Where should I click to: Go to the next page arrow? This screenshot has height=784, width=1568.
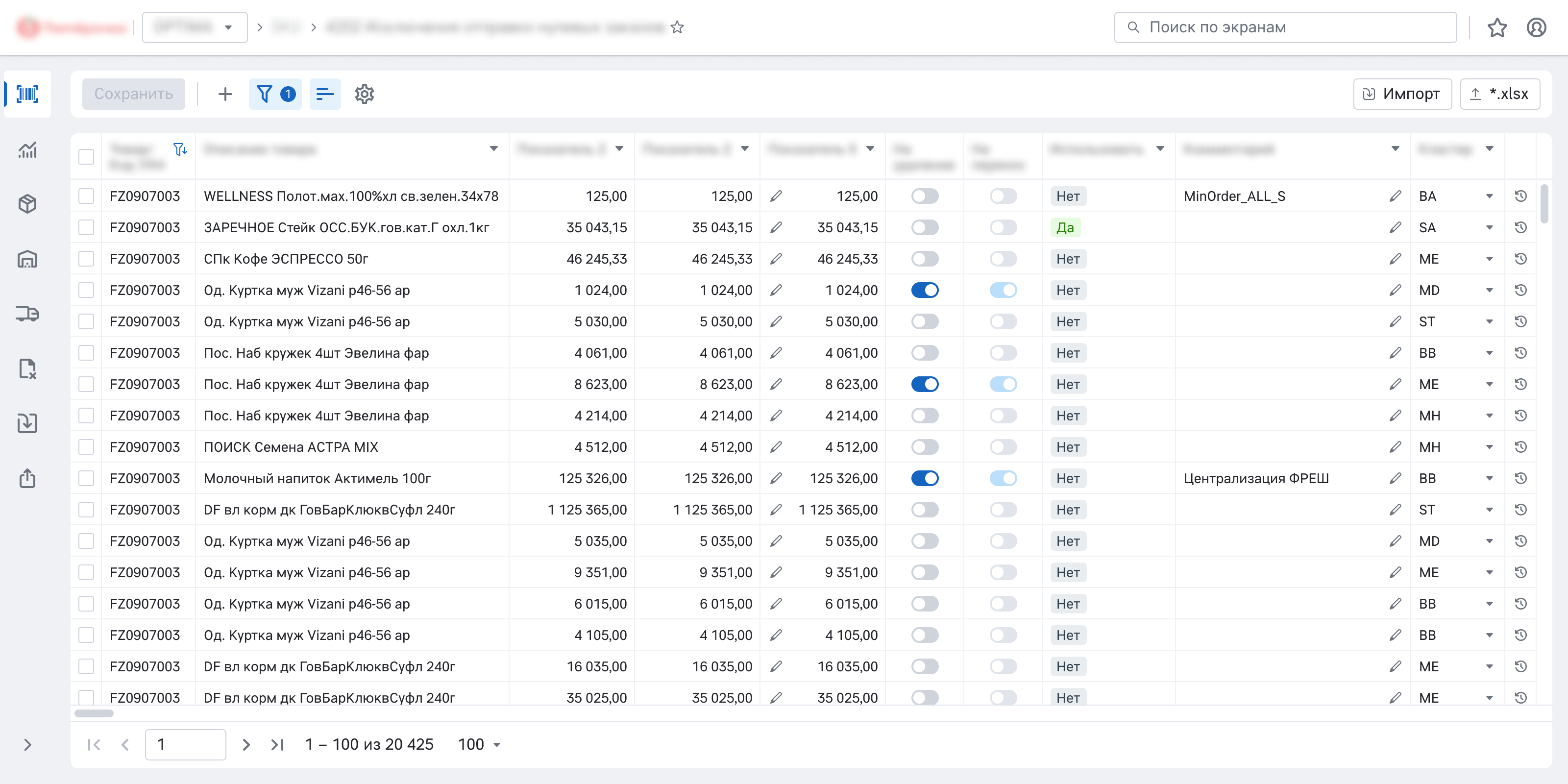click(x=246, y=744)
